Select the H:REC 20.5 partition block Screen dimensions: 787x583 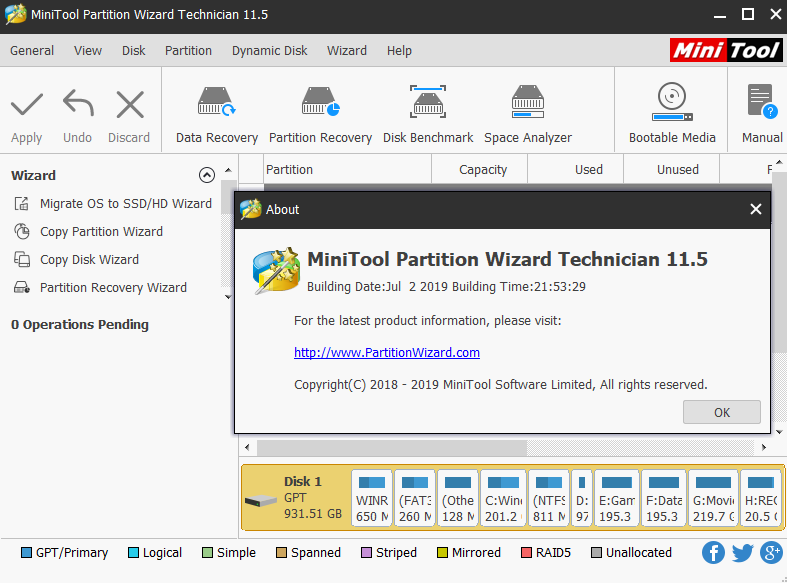(761, 498)
